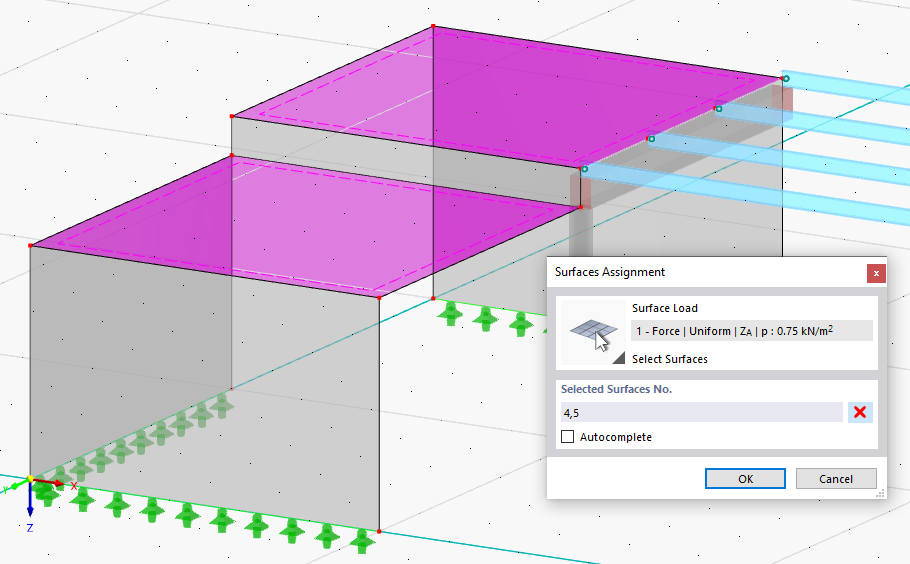The width and height of the screenshot is (910, 564).
Task: Click the Selected Surfaces No. input field
Action: click(701, 413)
